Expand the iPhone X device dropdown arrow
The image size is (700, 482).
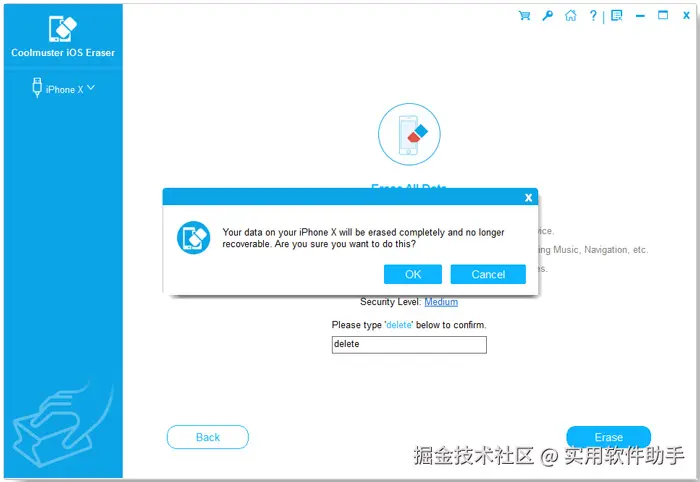point(91,87)
